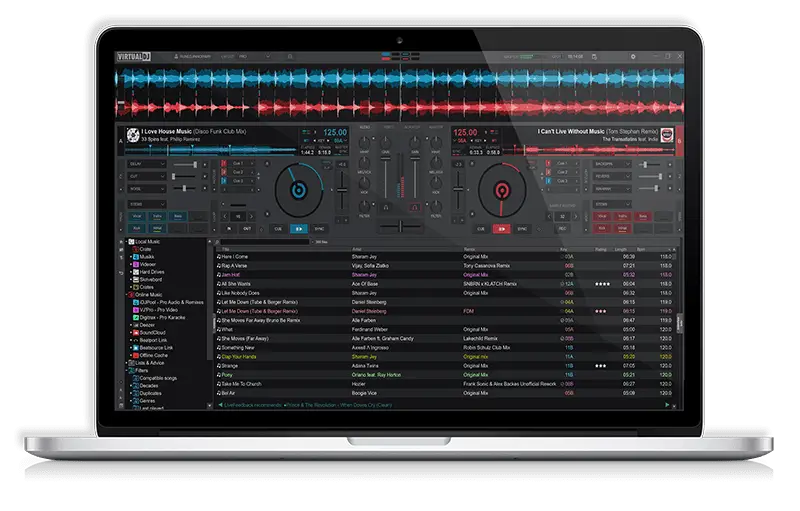Double the deck A loop with the right arrow
This screenshot has height=511, width=800.
[x=252, y=217]
